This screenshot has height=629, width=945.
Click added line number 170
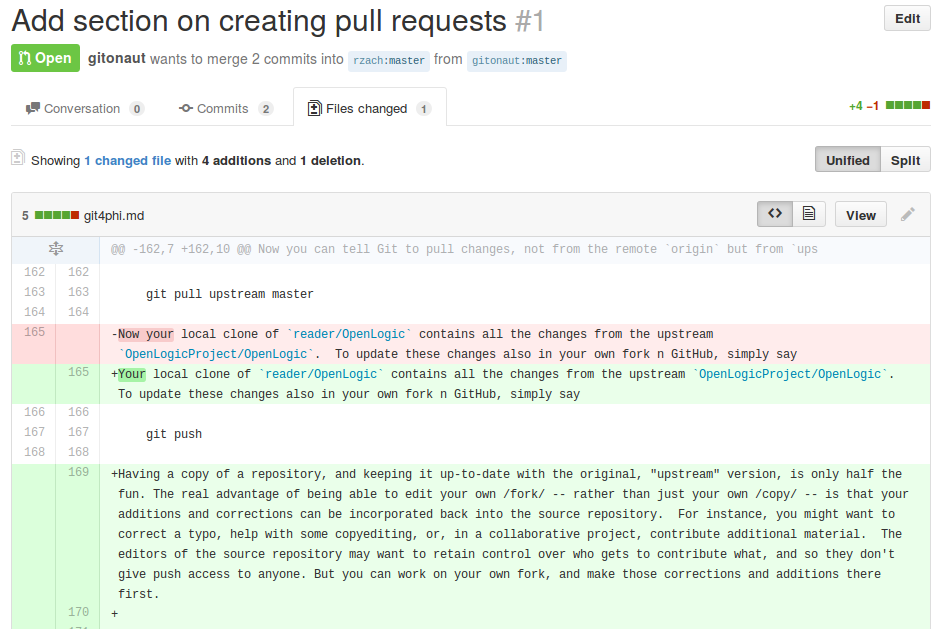pos(78,612)
